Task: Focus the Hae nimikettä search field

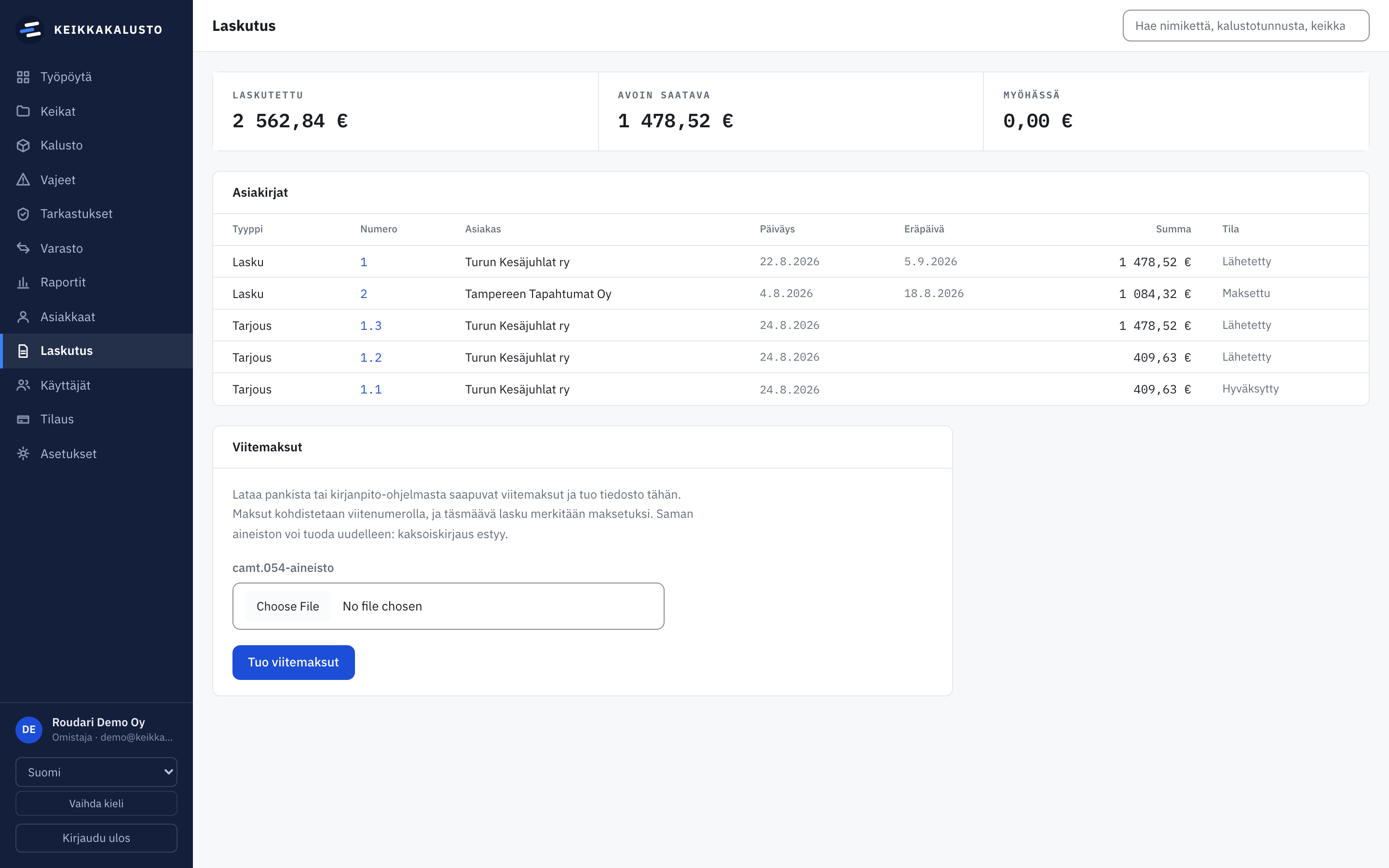Action: (1245, 26)
